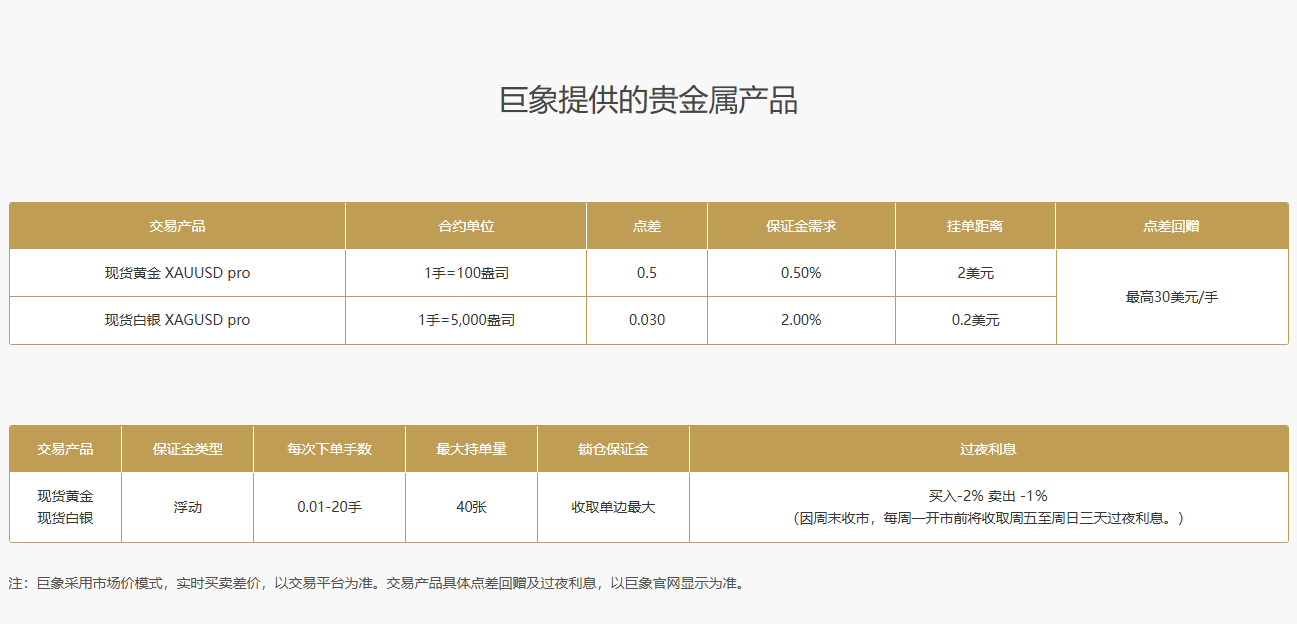Click the page heading 巨象提供的贵金属产品
The width and height of the screenshot is (1297, 624).
pyautogui.click(x=648, y=101)
